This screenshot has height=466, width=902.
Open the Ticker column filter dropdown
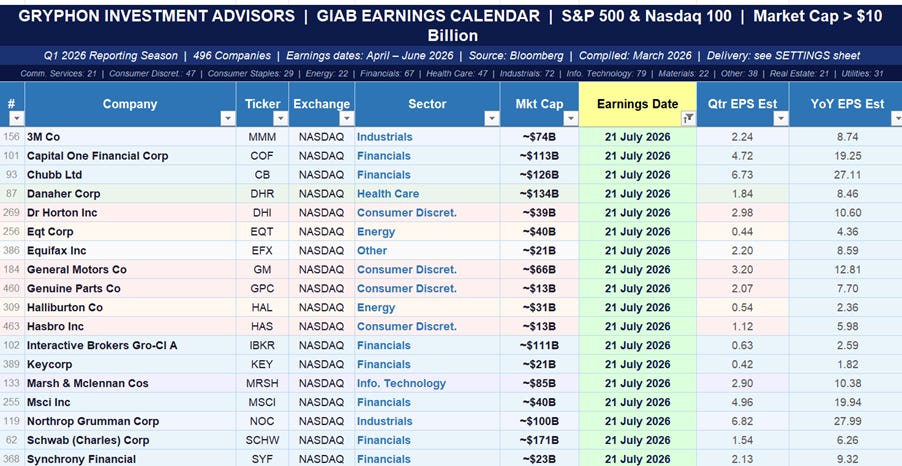(281, 119)
